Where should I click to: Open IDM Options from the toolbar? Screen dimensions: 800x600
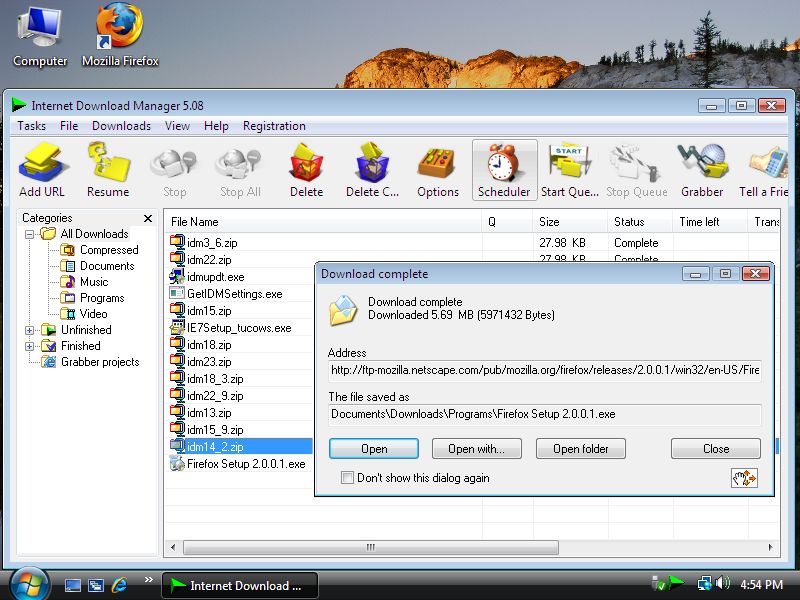click(x=437, y=168)
